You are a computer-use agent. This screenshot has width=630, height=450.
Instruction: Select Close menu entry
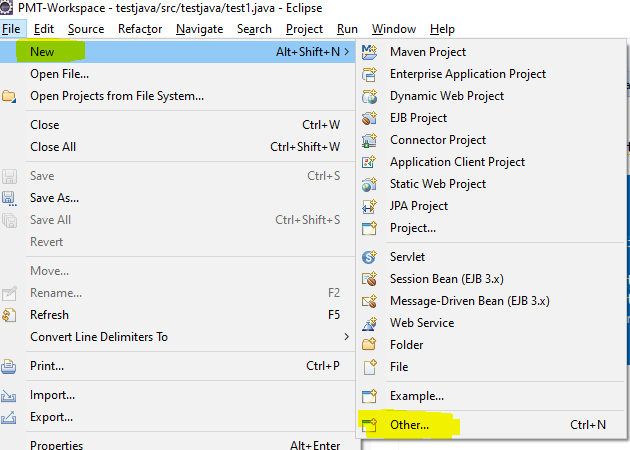click(x=178, y=125)
